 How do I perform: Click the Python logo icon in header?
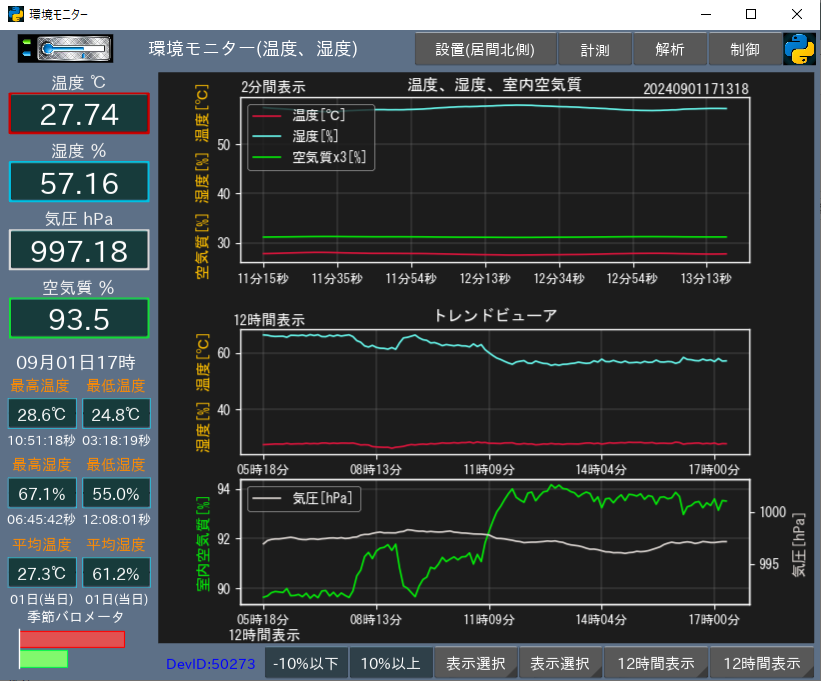(x=799, y=49)
